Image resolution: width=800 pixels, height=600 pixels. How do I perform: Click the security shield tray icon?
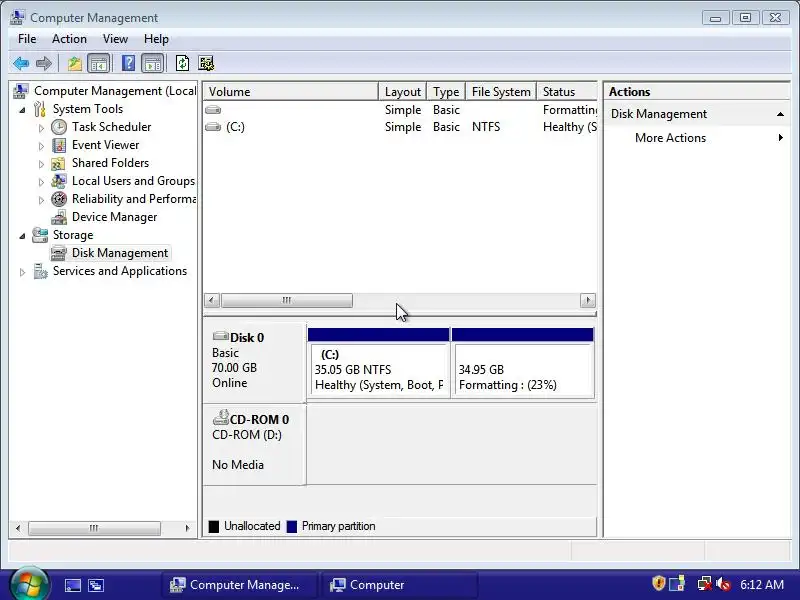[x=659, y=583]
